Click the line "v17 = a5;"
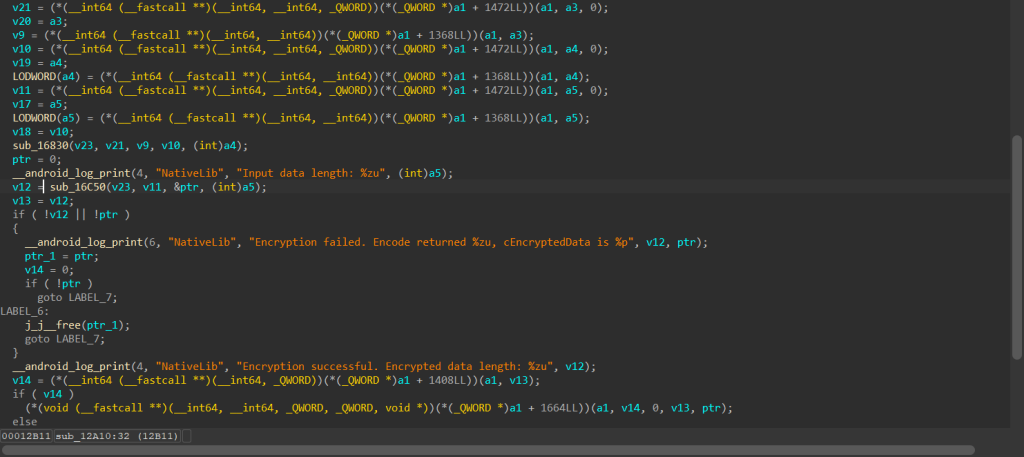The width and height of the screenshot is (1024, 457). (40, 104)
